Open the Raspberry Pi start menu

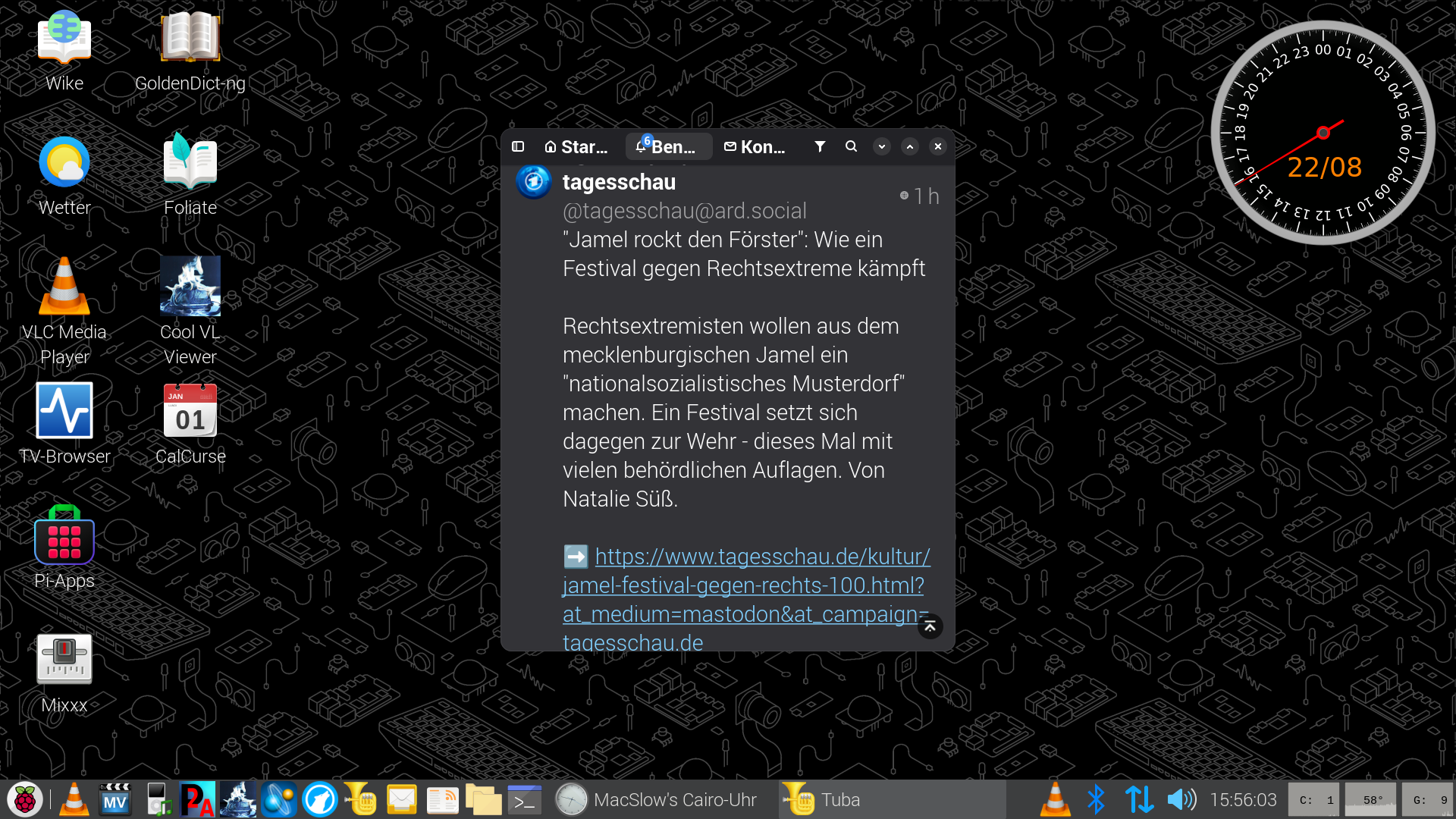pos(25,799)
